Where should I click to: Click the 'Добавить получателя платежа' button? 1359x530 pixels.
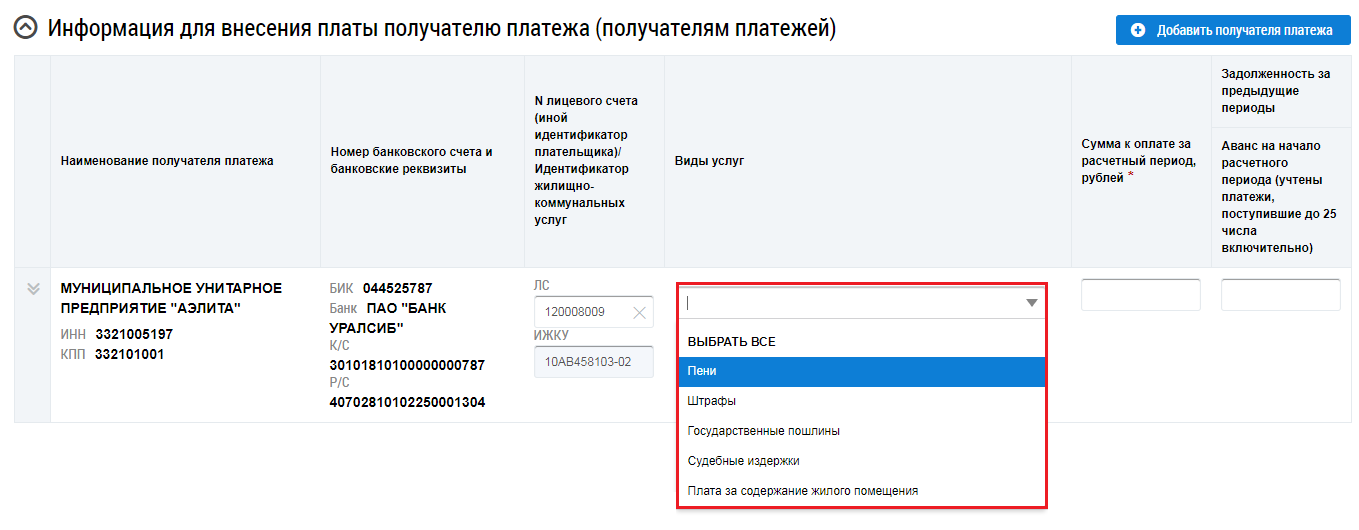[x=1233, y=30]
